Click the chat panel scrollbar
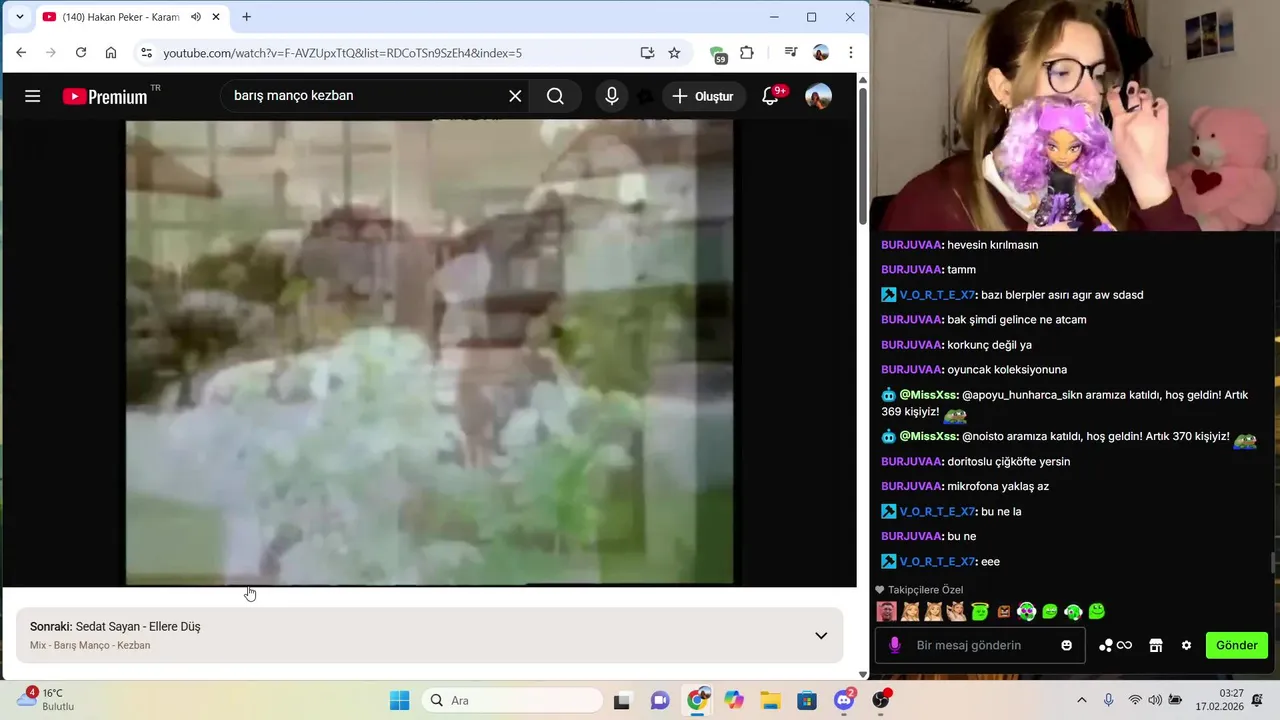Viewport: 1280px width, 720px height. (x=1274, y=564)
